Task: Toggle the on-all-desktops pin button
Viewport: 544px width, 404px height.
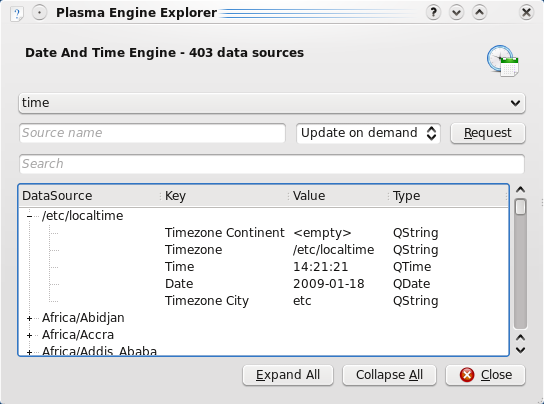Action: point(40,13)
